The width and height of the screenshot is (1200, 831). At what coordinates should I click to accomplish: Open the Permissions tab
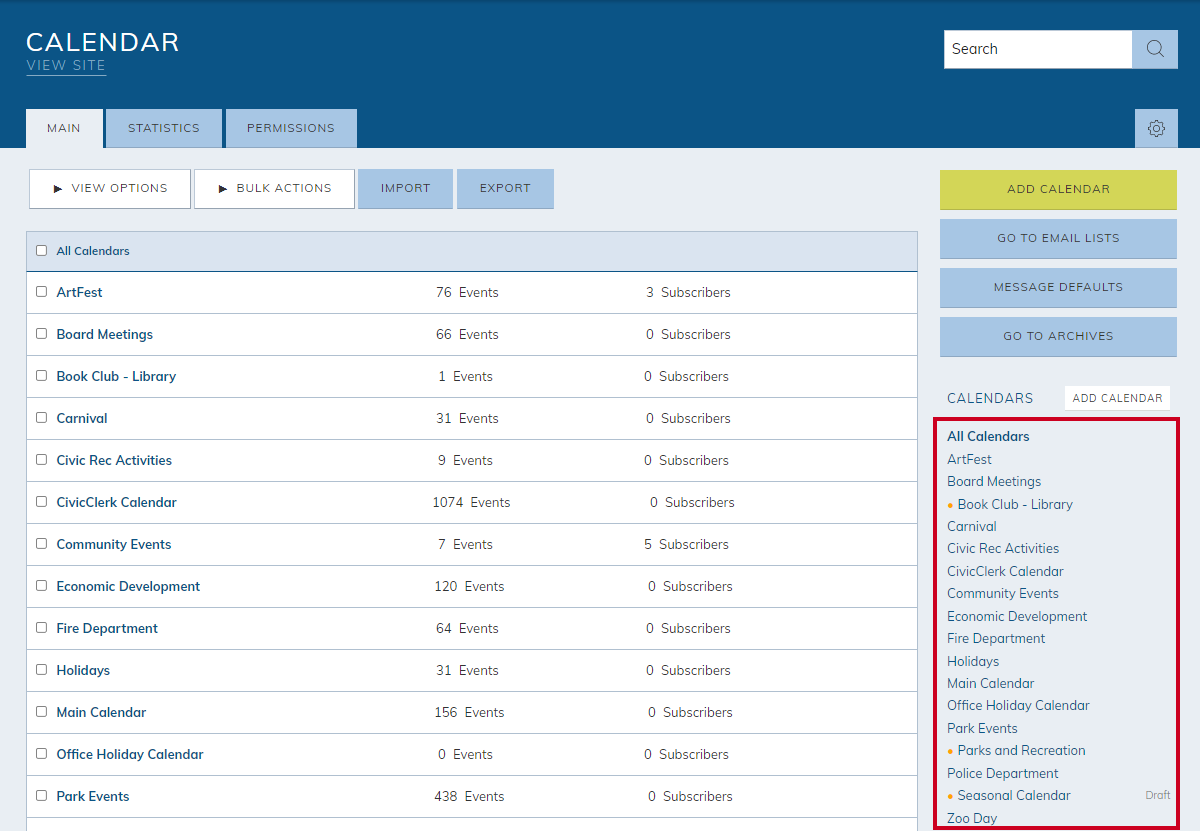click(x=291, y=129)
